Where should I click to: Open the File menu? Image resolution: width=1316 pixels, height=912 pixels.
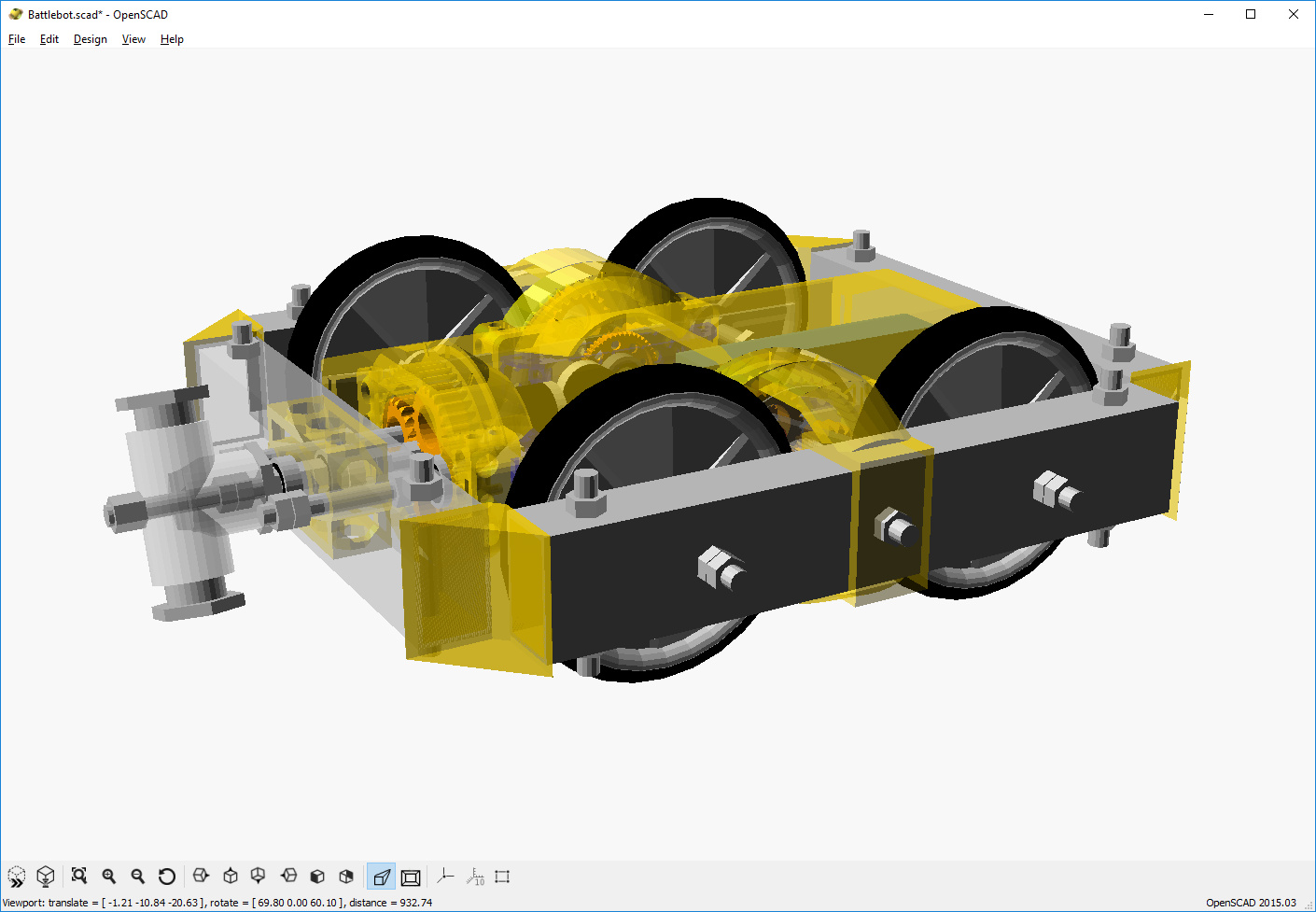(x=17, y=39)
